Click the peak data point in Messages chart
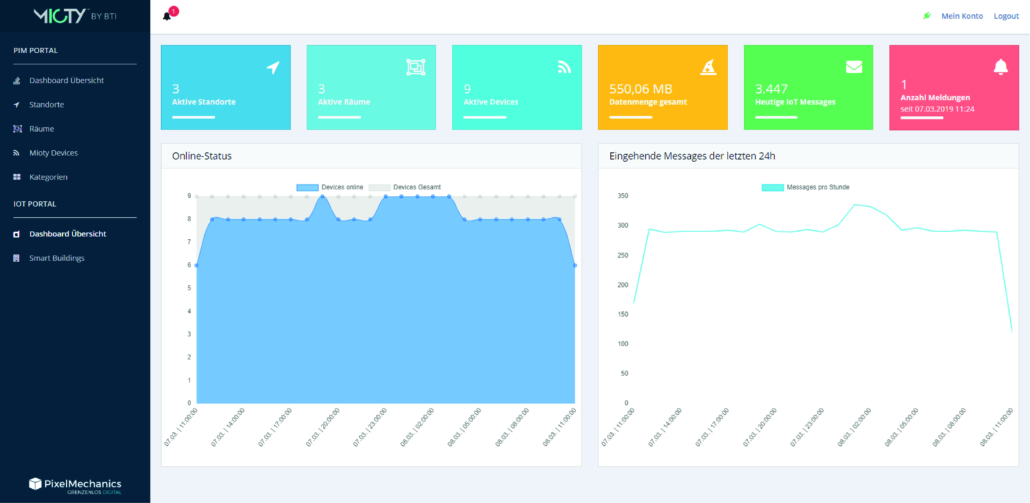The image size is (1030, 503). [x=854, y=204]
